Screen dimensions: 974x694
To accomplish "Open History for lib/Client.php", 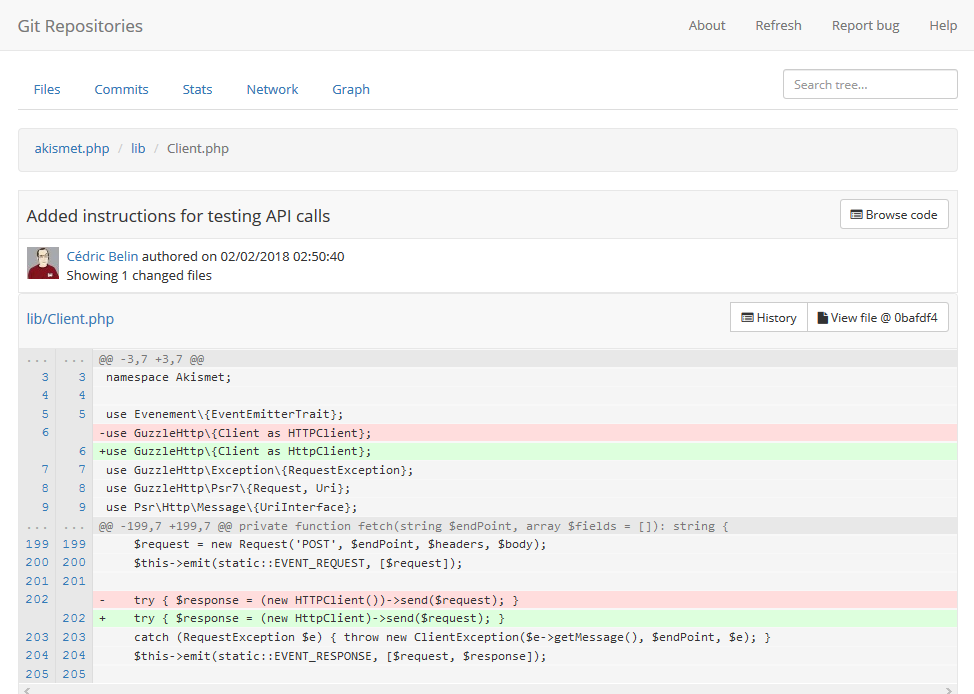I will (x=768, y=317).
